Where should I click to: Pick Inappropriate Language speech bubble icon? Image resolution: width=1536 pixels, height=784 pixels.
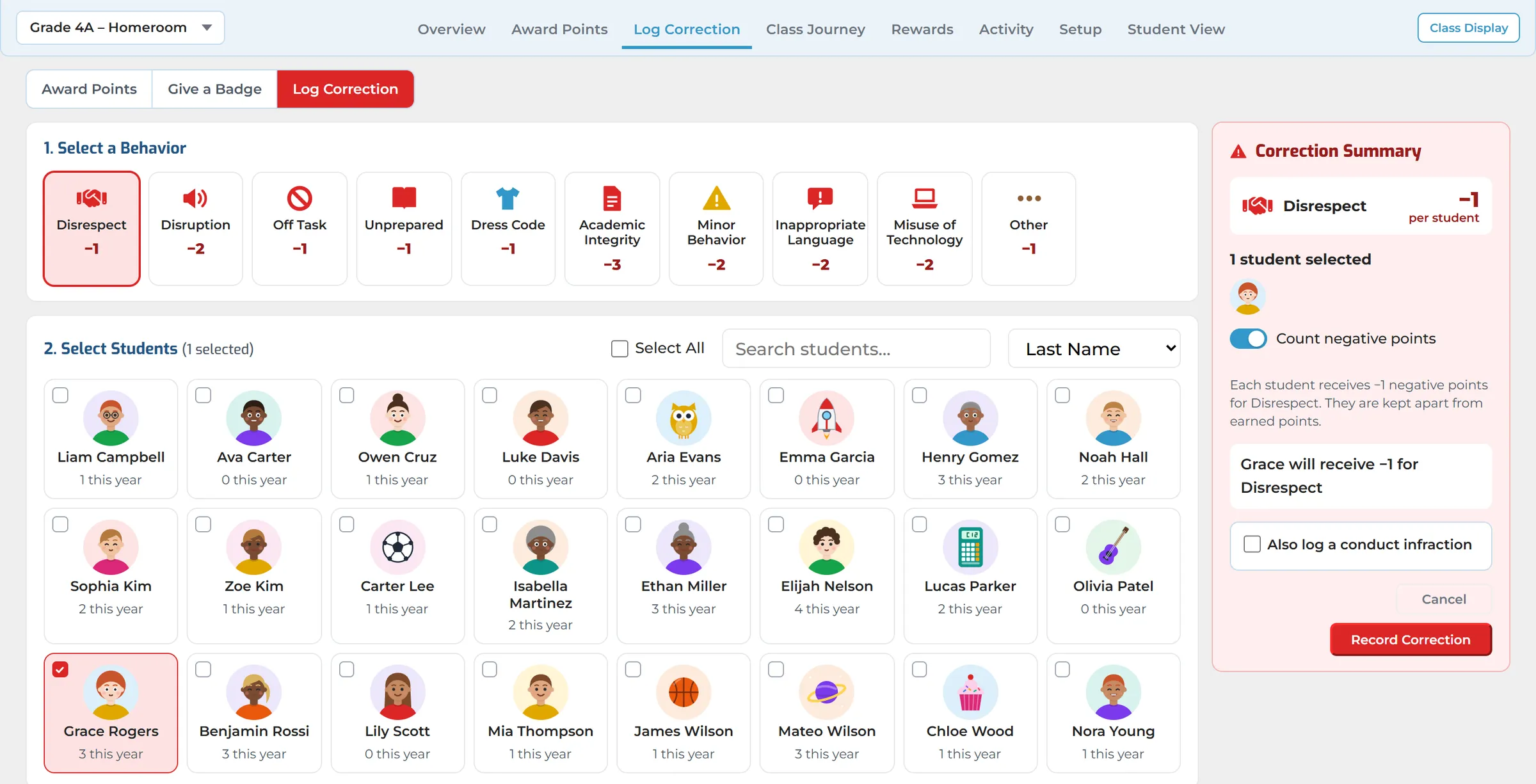click(x=820, y=198)
